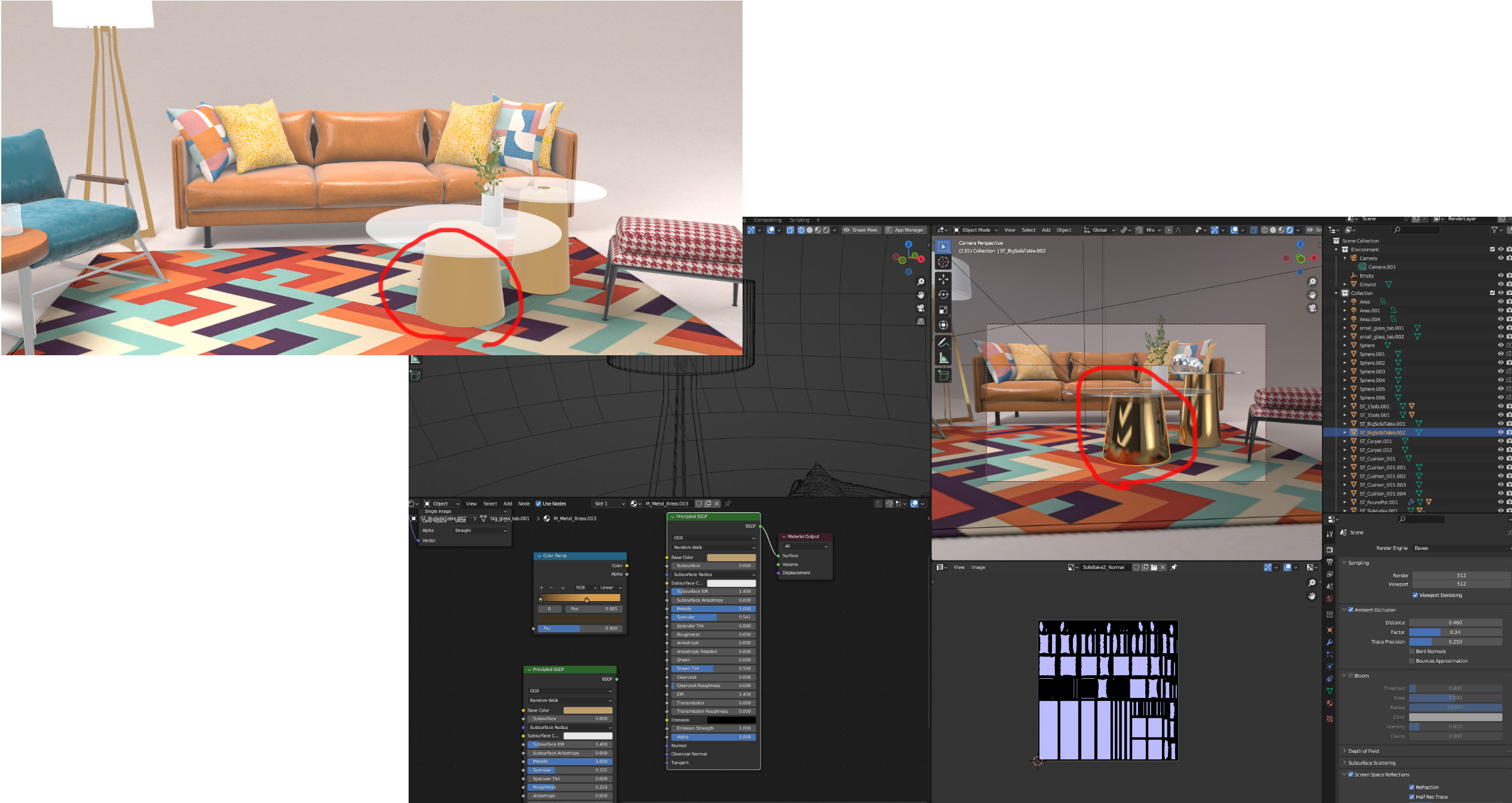Switch to wireframe shading in camera viewport
Screen dimensions: 1512x803
(x=1265, y=230)
